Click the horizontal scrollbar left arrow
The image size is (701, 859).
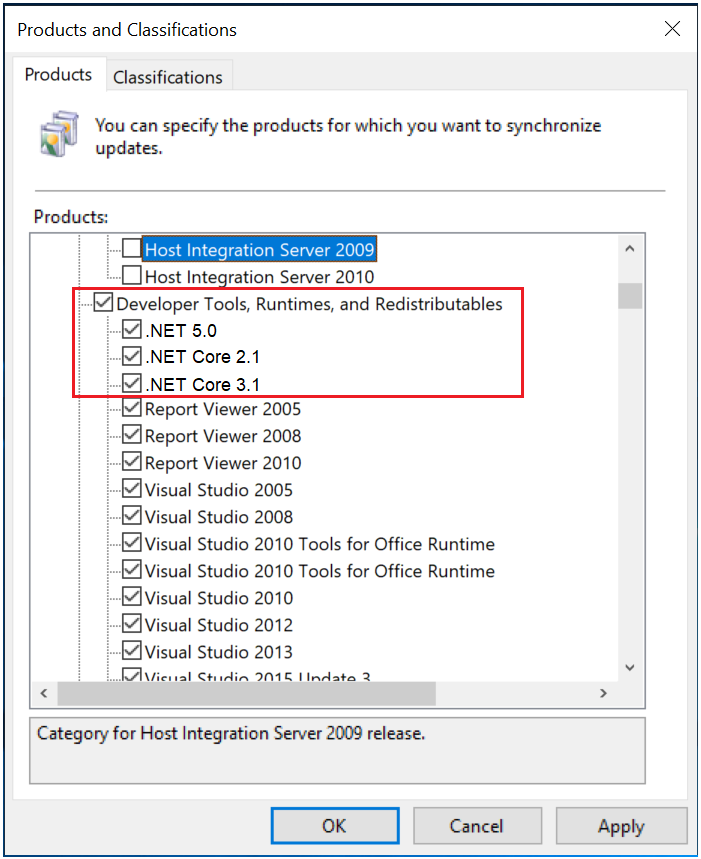point(44,693)
